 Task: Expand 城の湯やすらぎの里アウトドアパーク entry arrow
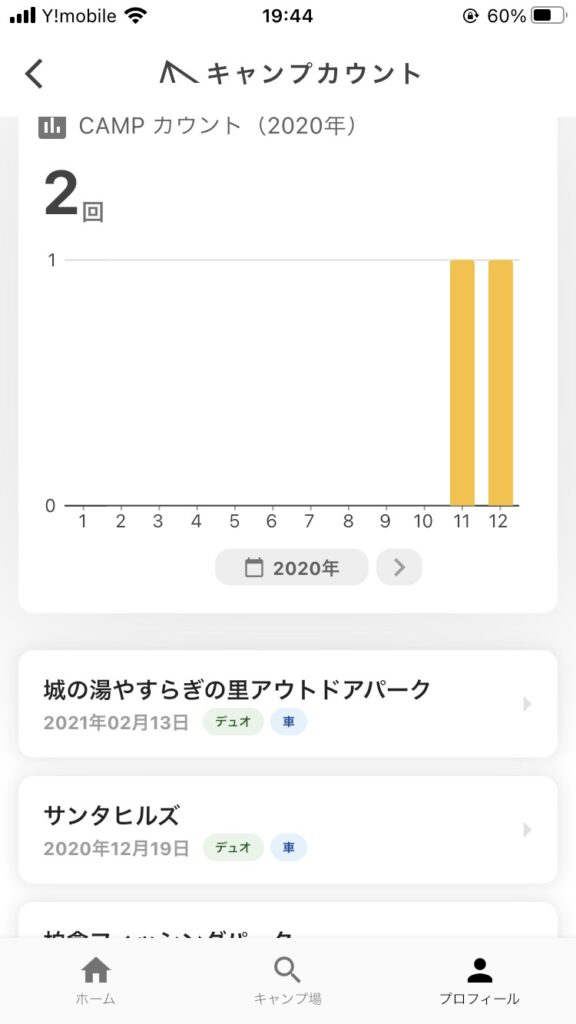(x=528, y=704)
